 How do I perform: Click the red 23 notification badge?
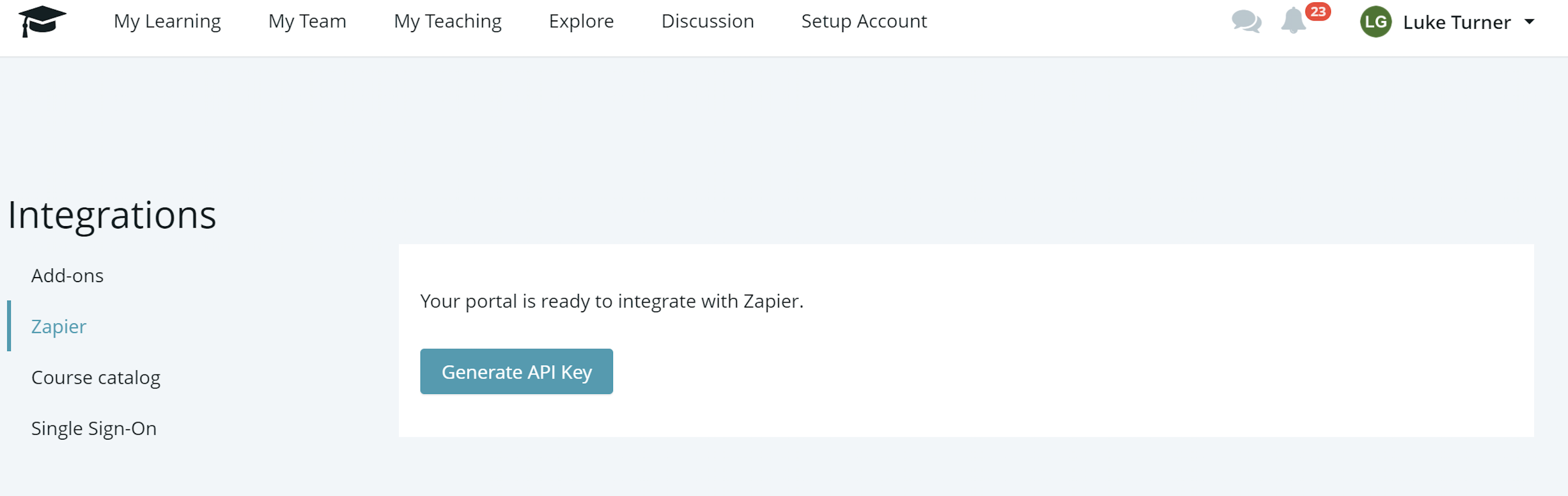(x=1318, y=12)
